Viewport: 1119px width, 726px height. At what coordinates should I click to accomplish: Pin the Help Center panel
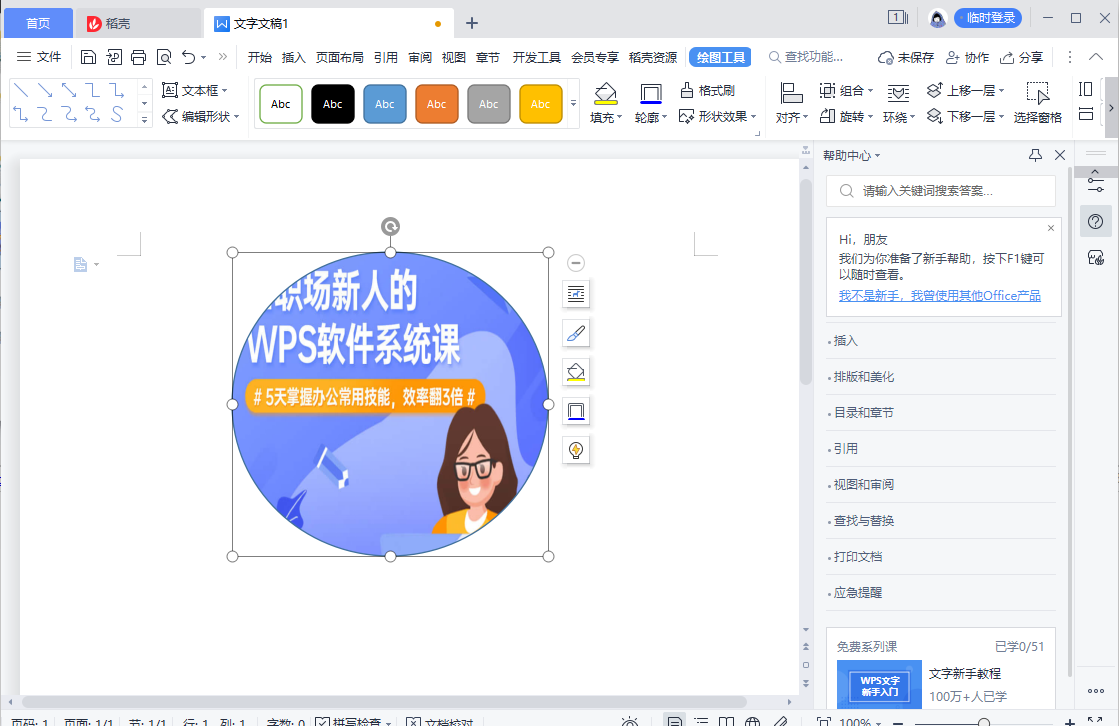click(1036, 155)
